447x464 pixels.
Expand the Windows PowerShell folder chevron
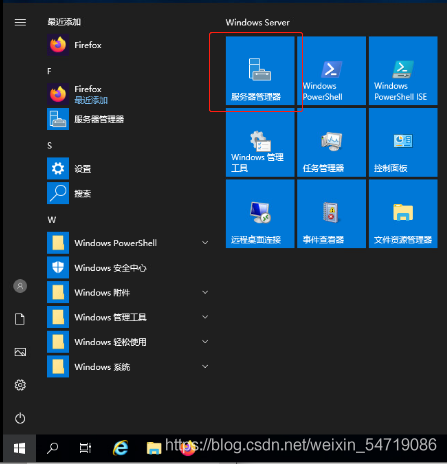pyautogui.click(x=205, y=243)
